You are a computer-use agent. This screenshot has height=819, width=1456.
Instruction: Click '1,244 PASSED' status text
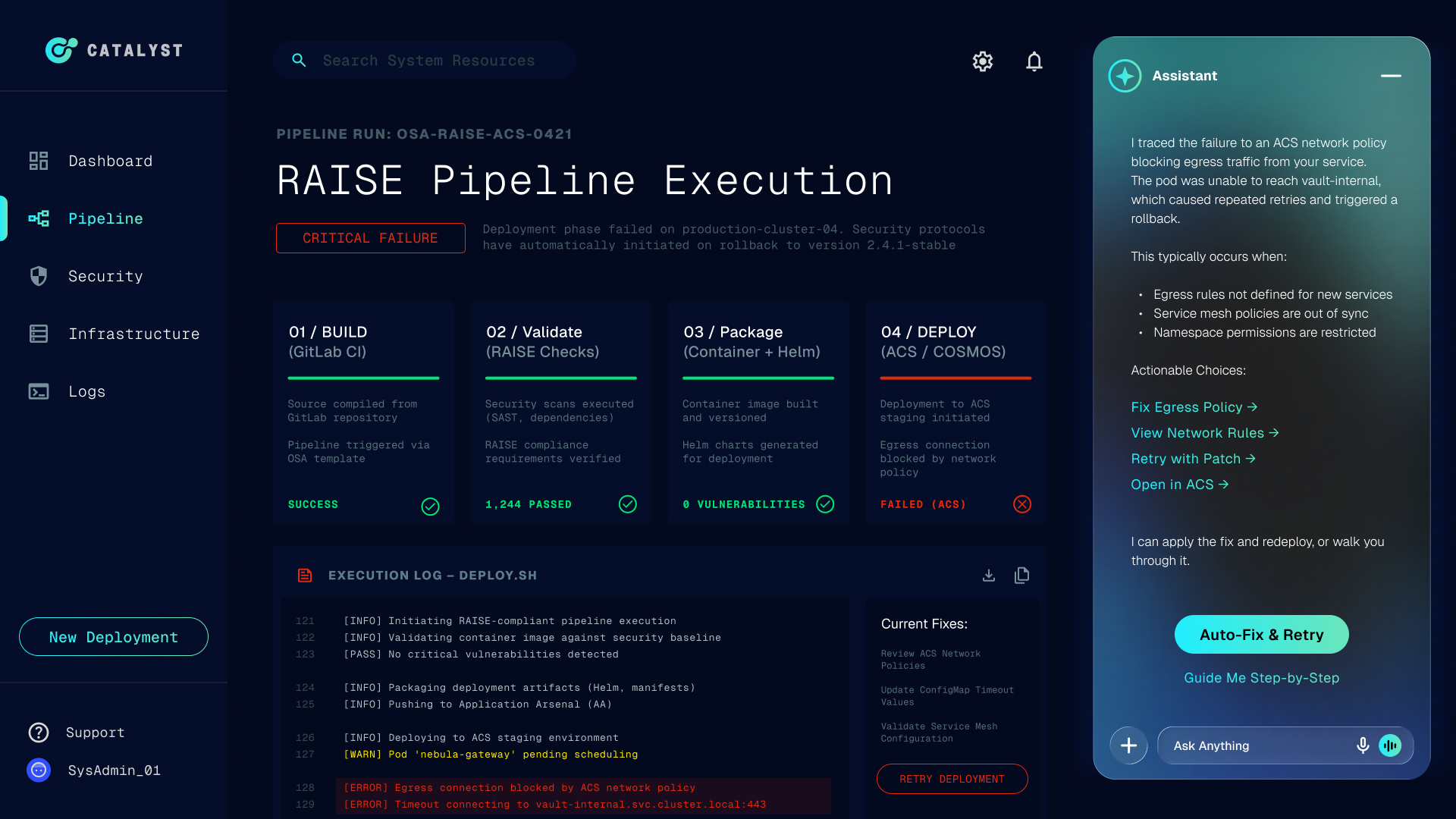(x=529, y=504)
